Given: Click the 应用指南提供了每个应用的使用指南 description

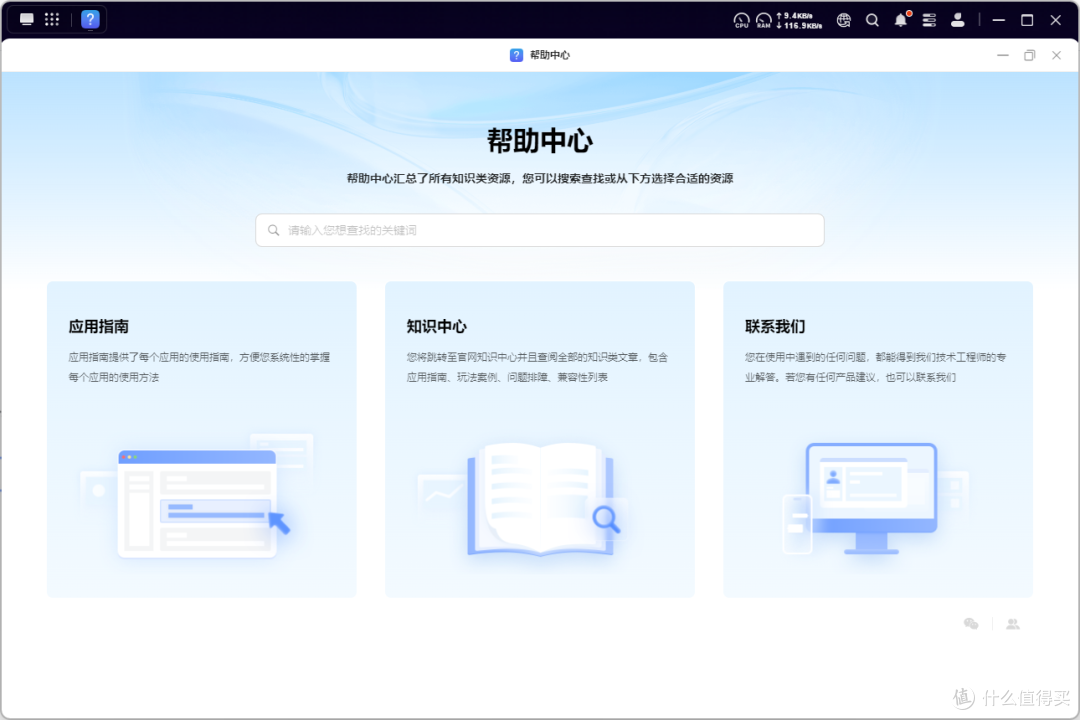Looking at the screenshot, I should pos(199,367).
